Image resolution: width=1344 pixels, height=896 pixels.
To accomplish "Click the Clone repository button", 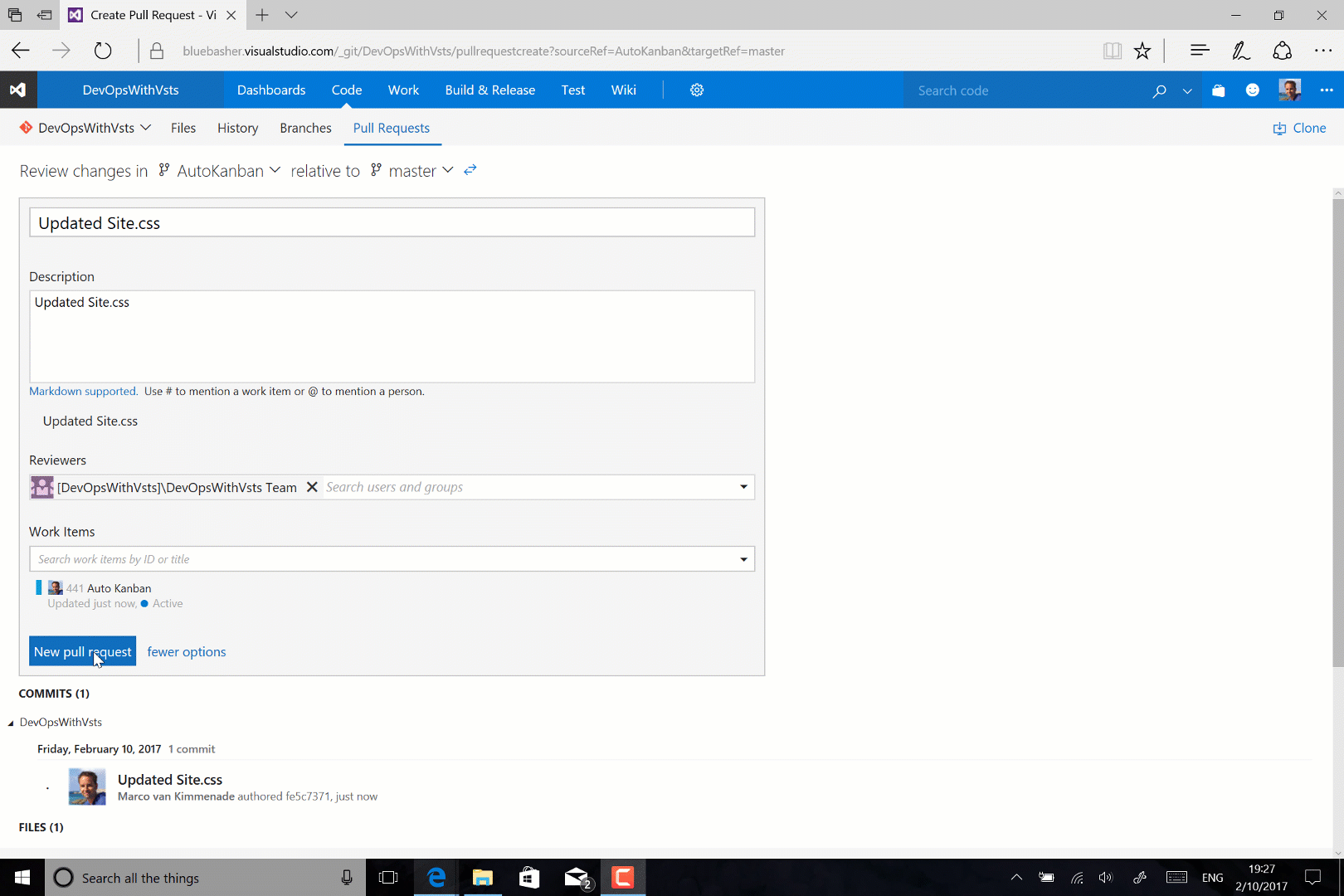I will (x=1299, y=128).
